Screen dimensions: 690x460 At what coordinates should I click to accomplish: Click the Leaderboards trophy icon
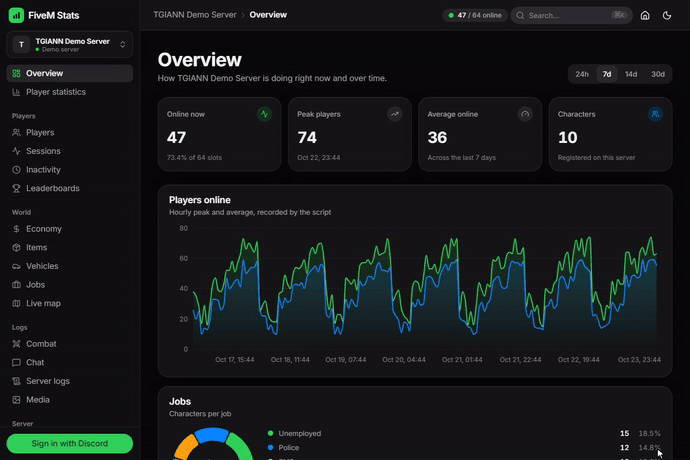[x=16, y=188]
